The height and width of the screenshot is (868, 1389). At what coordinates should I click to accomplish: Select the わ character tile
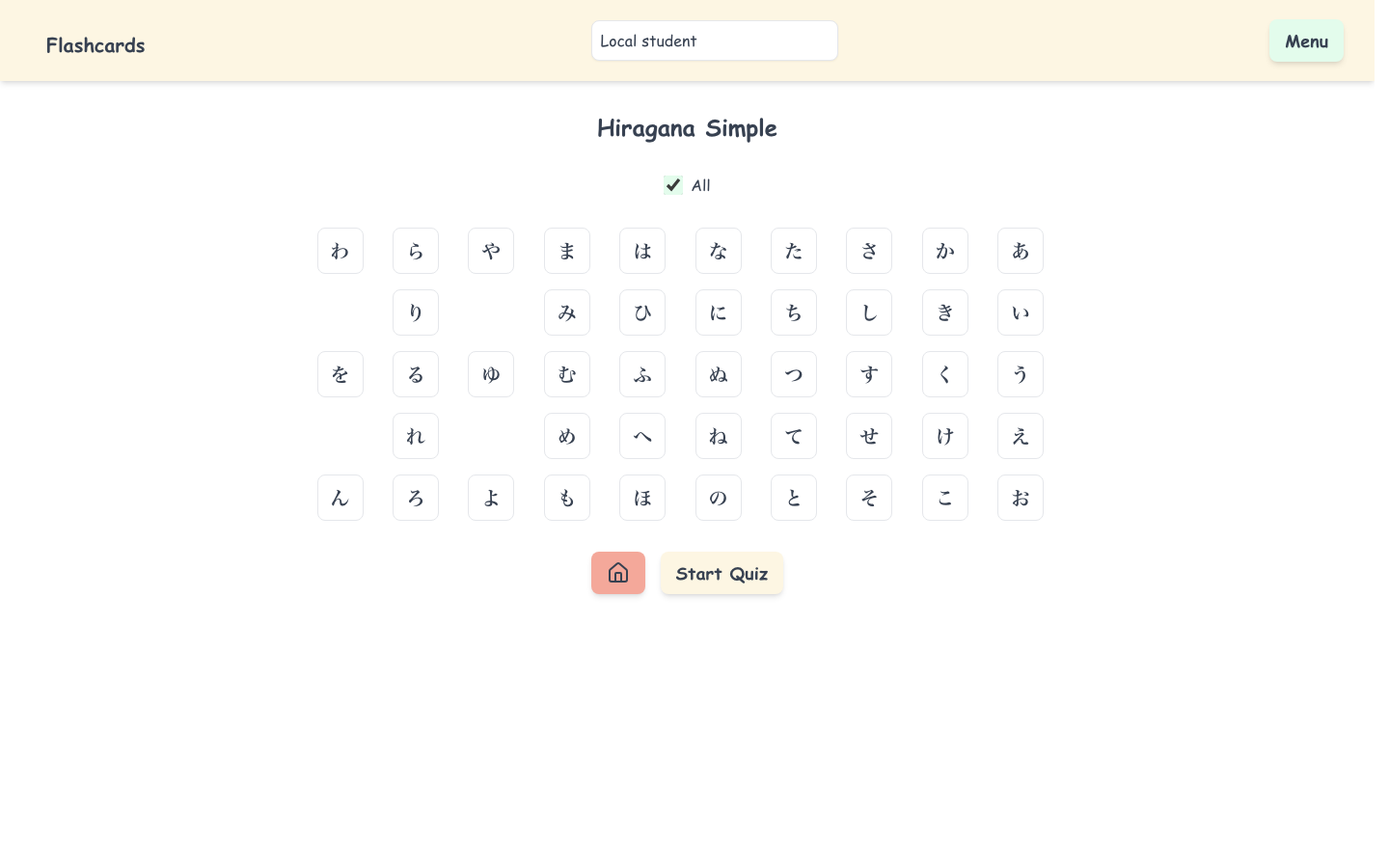[340, 251]
